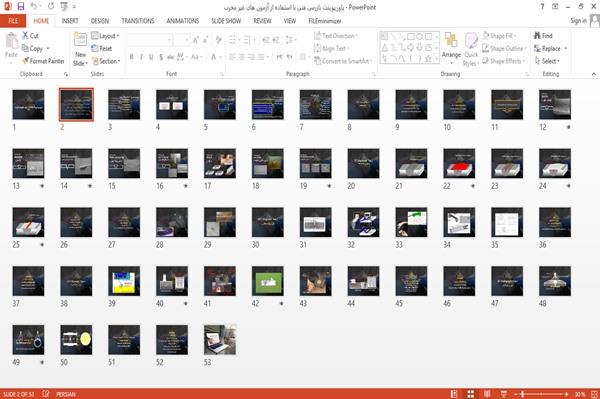Switch to Slide Sorter view icon
600x399 pixels.
point(471,394)
